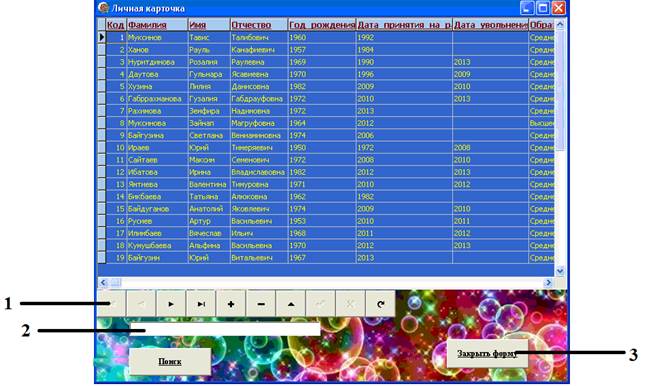
Task: Click the triangle edit record button
Action: point(291,304)
